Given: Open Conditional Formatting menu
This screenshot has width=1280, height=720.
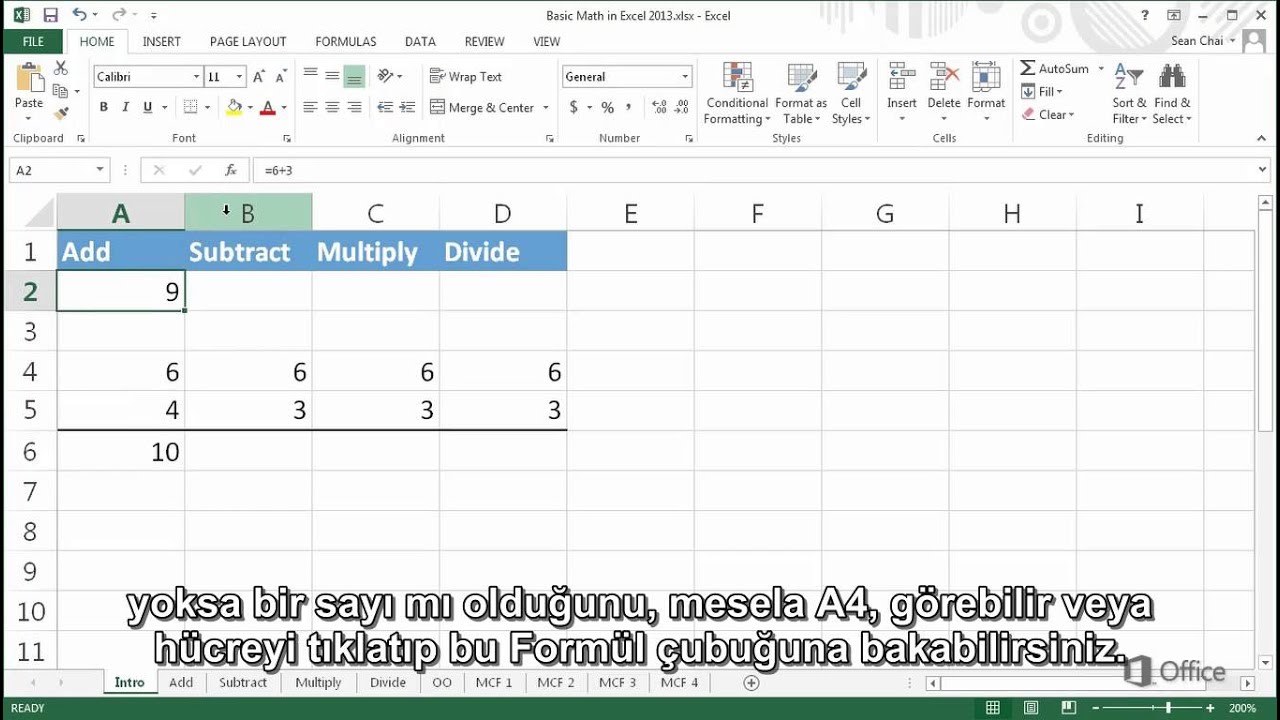Looking at the screenshot, I should 737,94.
